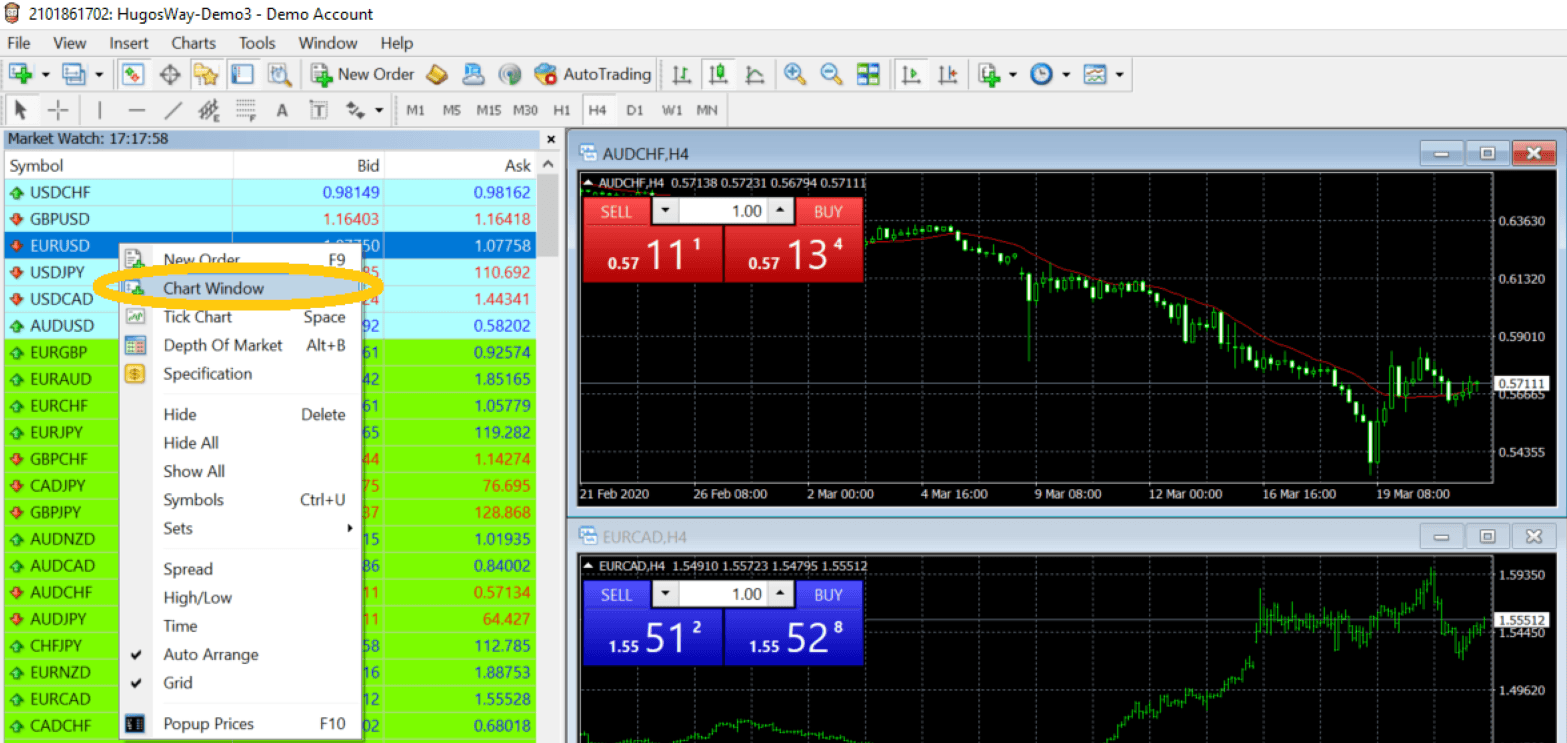Toggle the chart Auto Scroll button
The width and height of the screenshot is (1567, 743).
tap(910, 74)
